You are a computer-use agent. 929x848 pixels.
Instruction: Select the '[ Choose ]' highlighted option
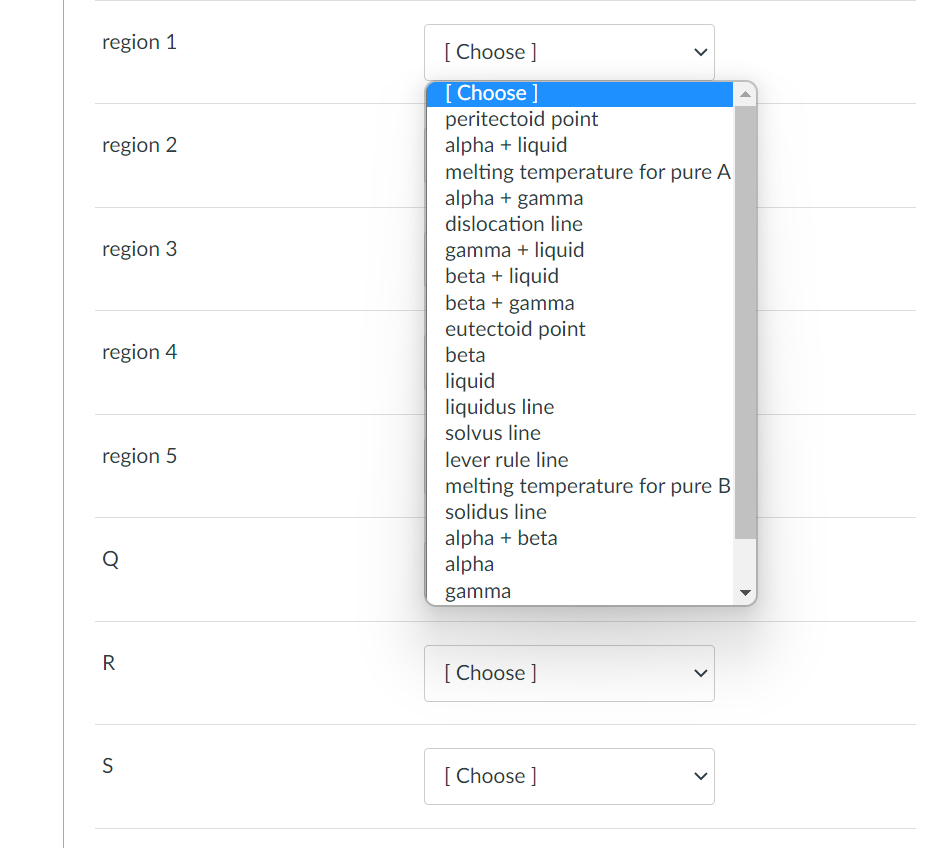(580, 94)
